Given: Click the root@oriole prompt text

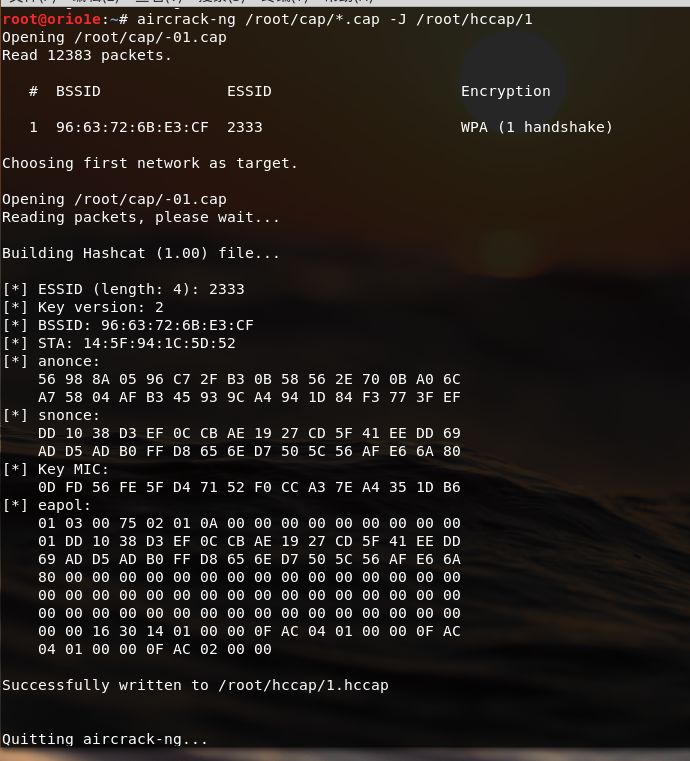Looking at the screenshot, I should (51, 19).
